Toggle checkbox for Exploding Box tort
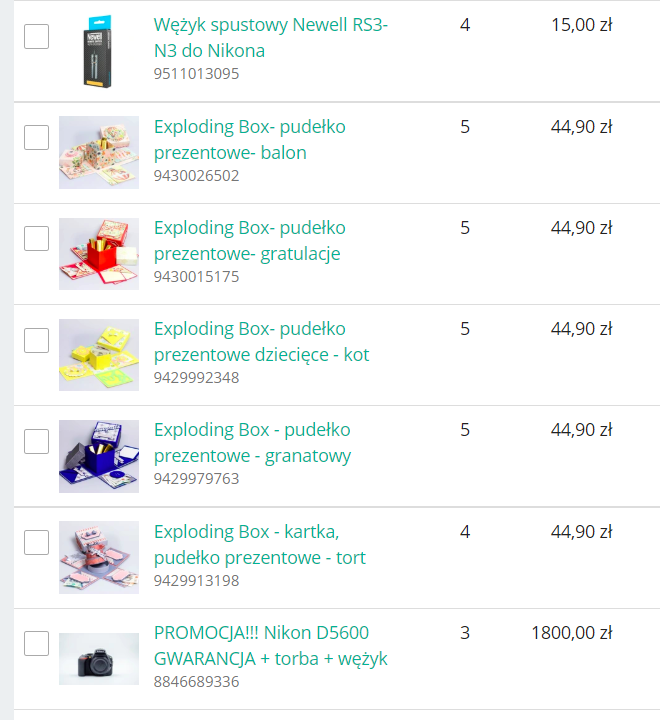 pyautogui.click(x=36, y=542)
